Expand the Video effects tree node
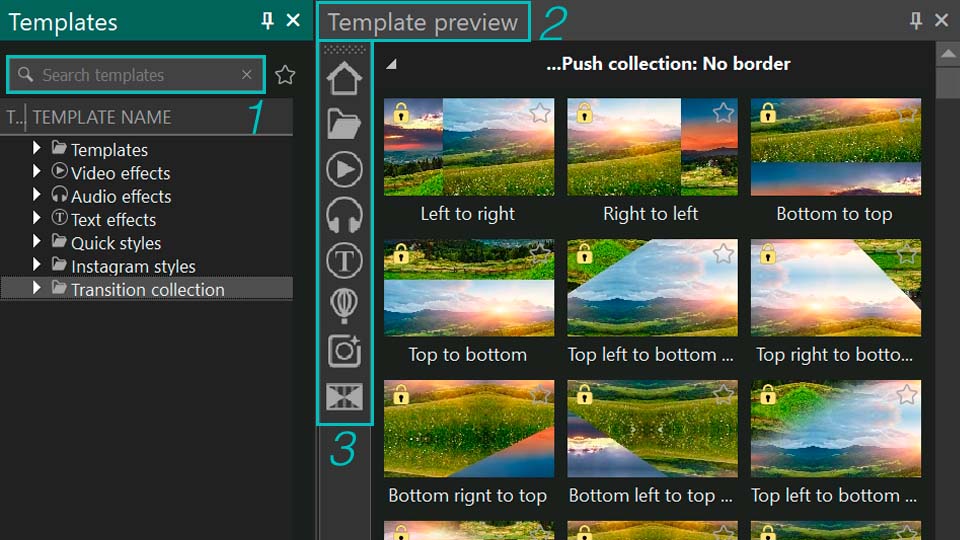 click(36, 171)
